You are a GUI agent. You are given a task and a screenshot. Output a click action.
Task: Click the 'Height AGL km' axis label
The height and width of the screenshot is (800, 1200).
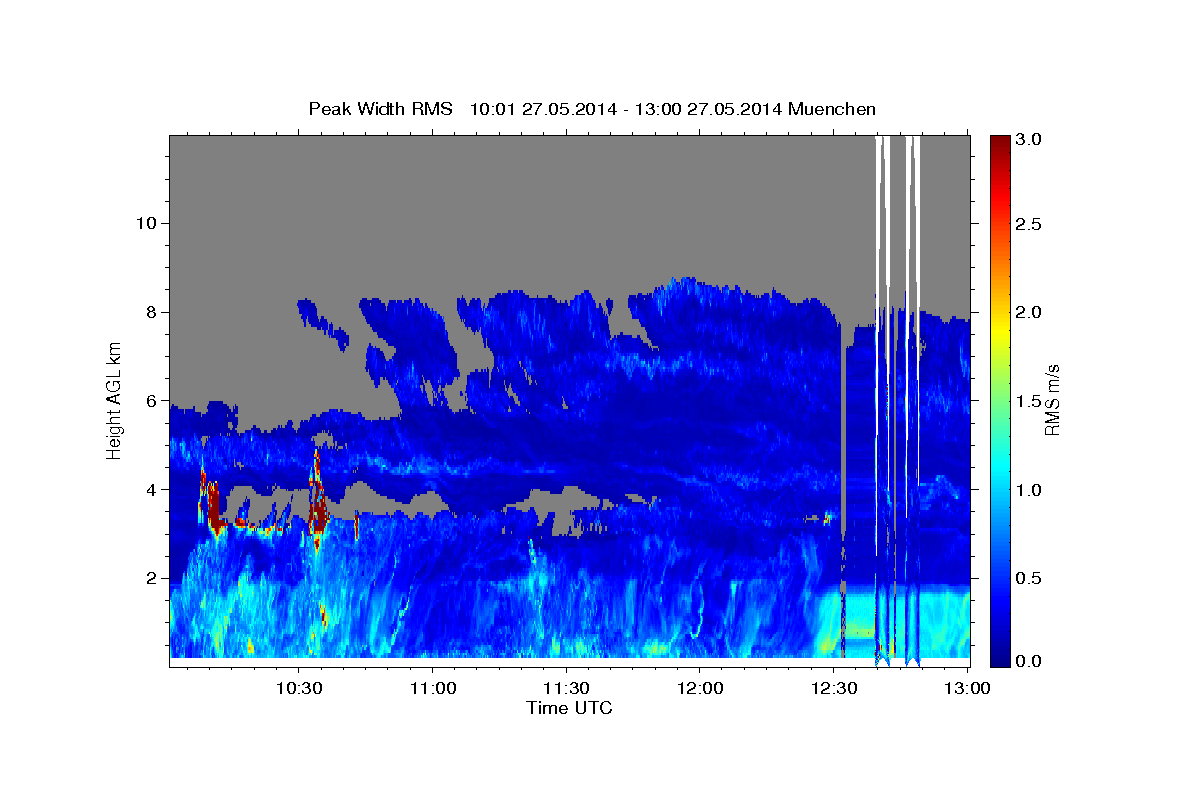click(x=114, y=400)
